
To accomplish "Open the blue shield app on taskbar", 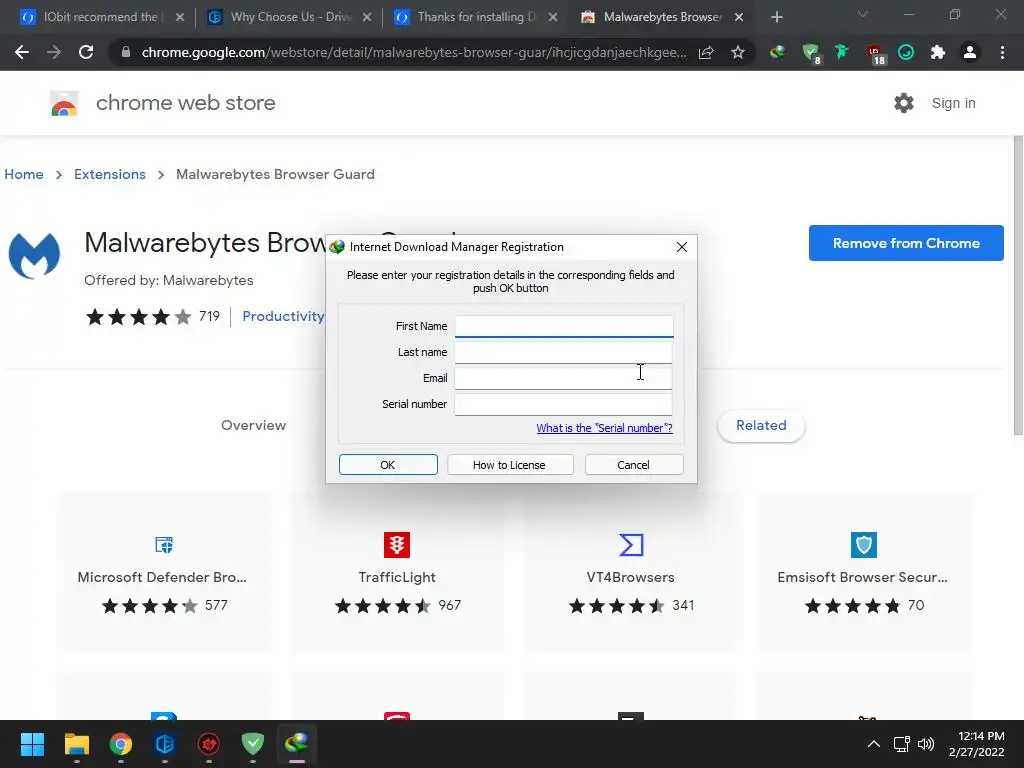I will click(x=165, y=744).
